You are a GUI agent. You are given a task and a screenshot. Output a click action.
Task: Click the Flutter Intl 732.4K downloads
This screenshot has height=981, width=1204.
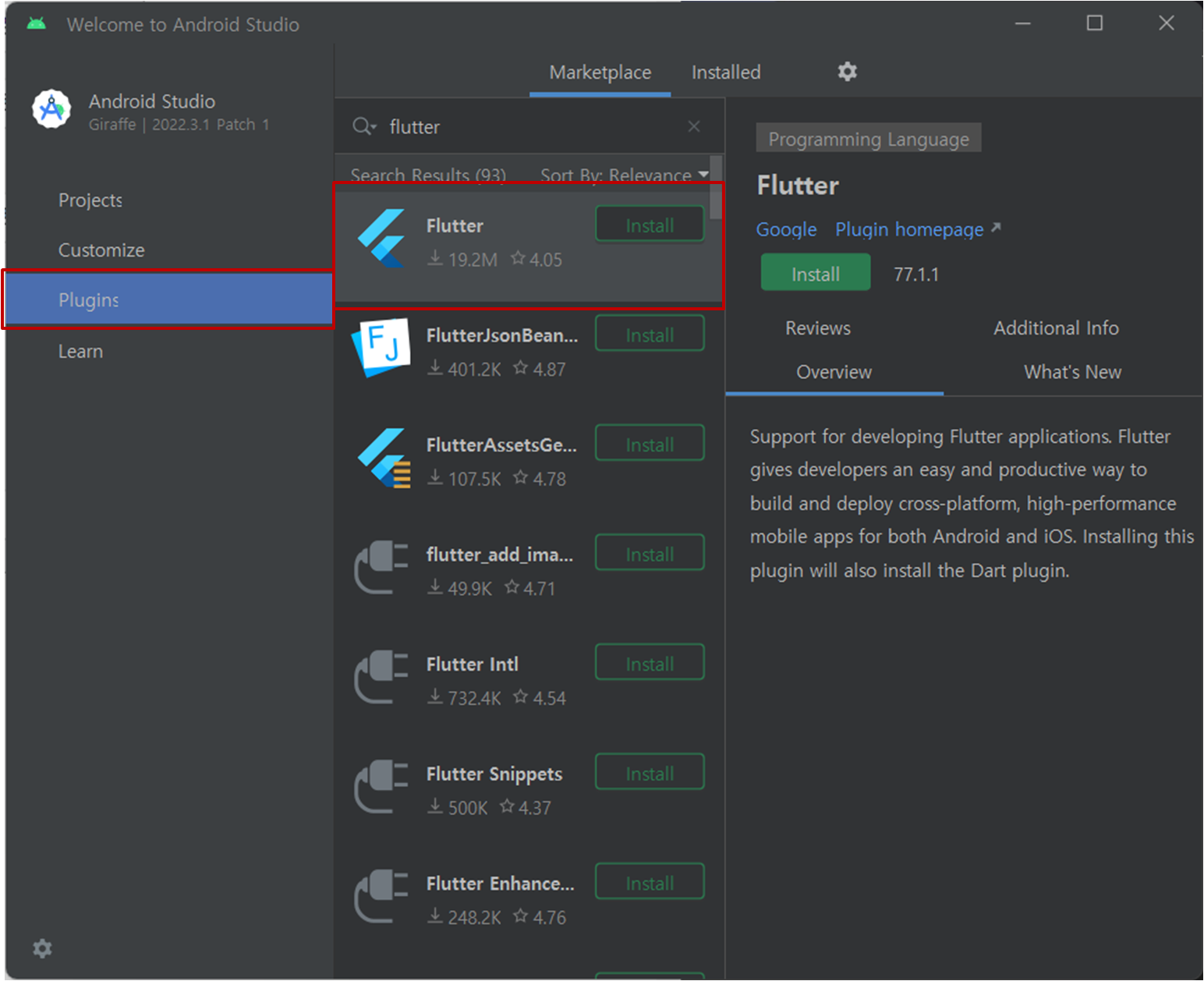pyautogui.click(x=464, y=699)
